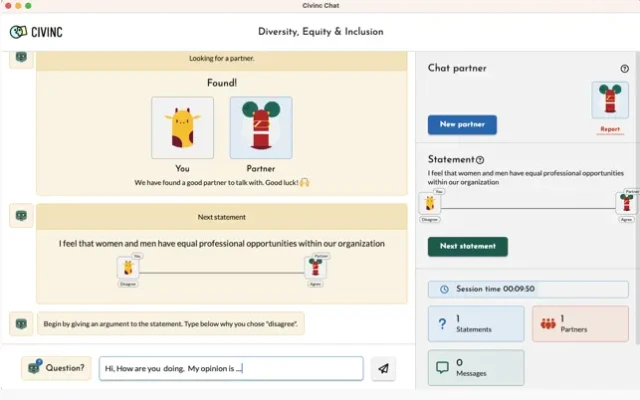640x400 pixels.
Task: Click the Report link under partner avatar
Action: coord(609,130)
